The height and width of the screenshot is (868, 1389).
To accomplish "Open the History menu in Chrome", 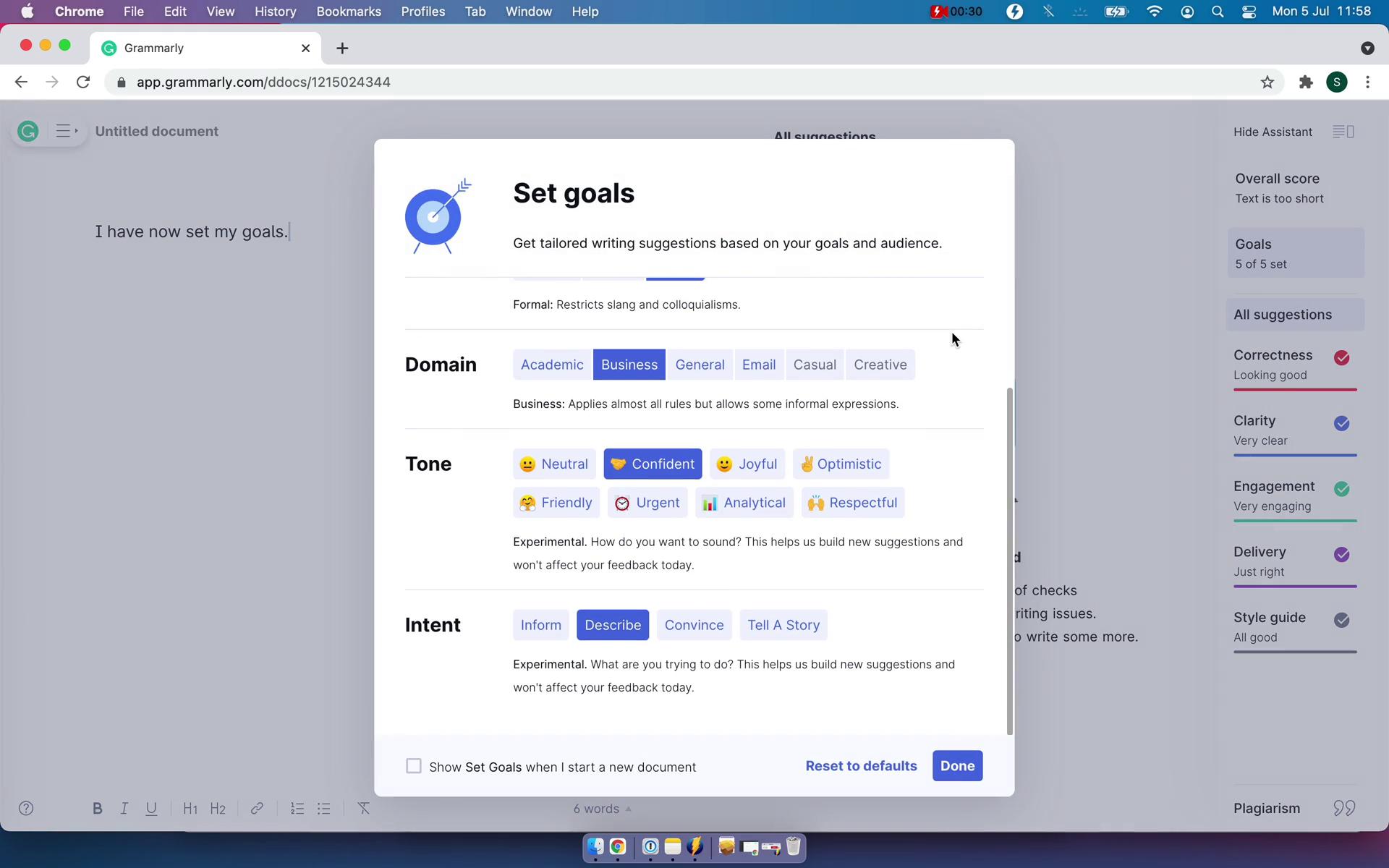I will tap(275, 11).
